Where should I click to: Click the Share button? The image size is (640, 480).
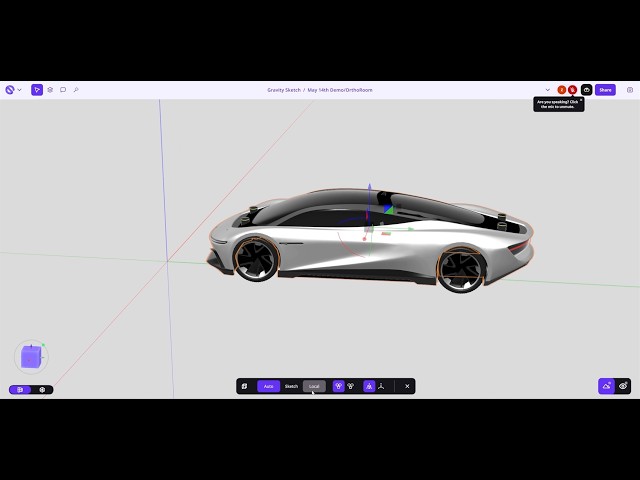pyautogui.click(x=605, y=90)
